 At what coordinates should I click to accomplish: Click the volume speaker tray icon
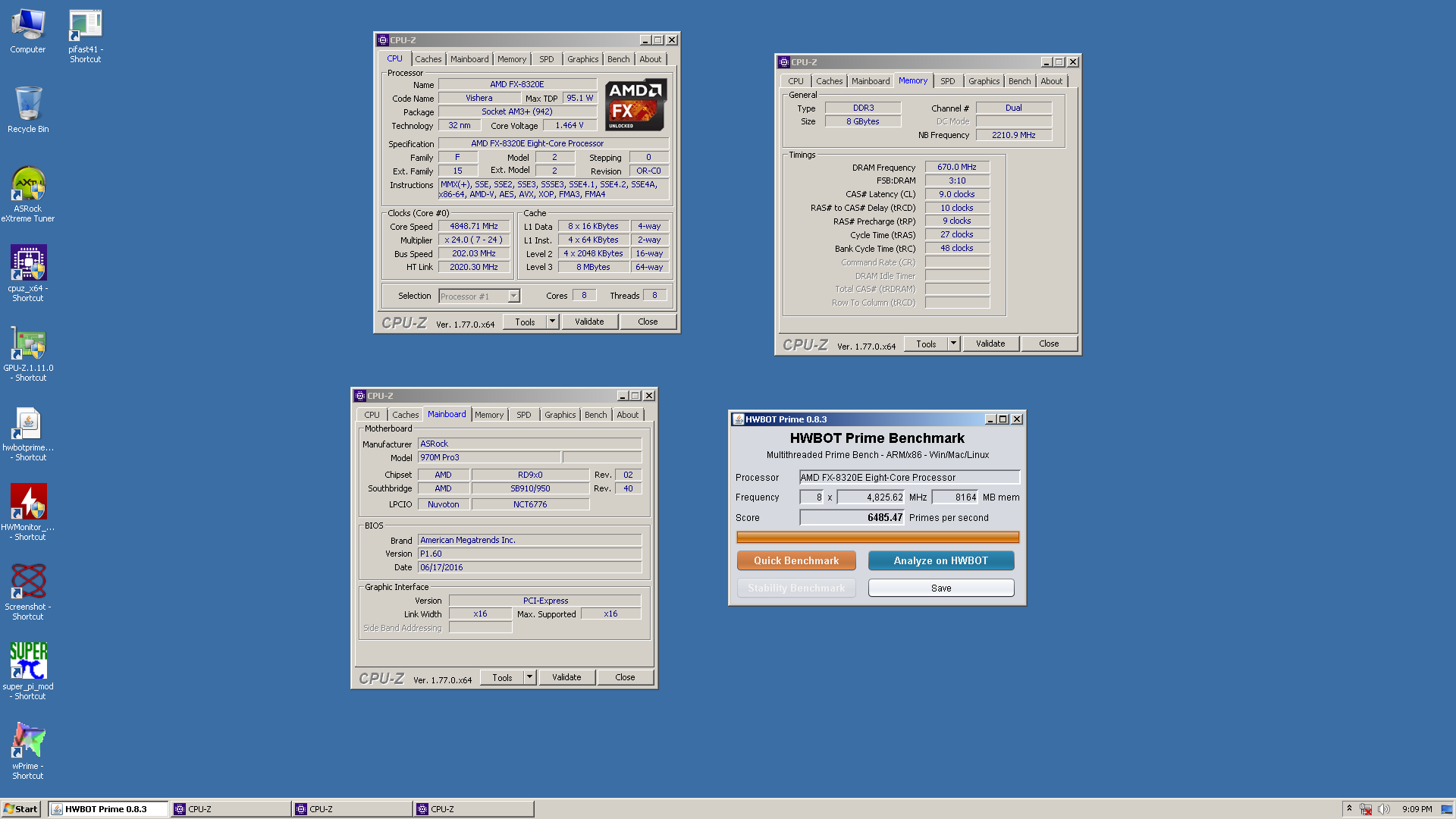1383,809
